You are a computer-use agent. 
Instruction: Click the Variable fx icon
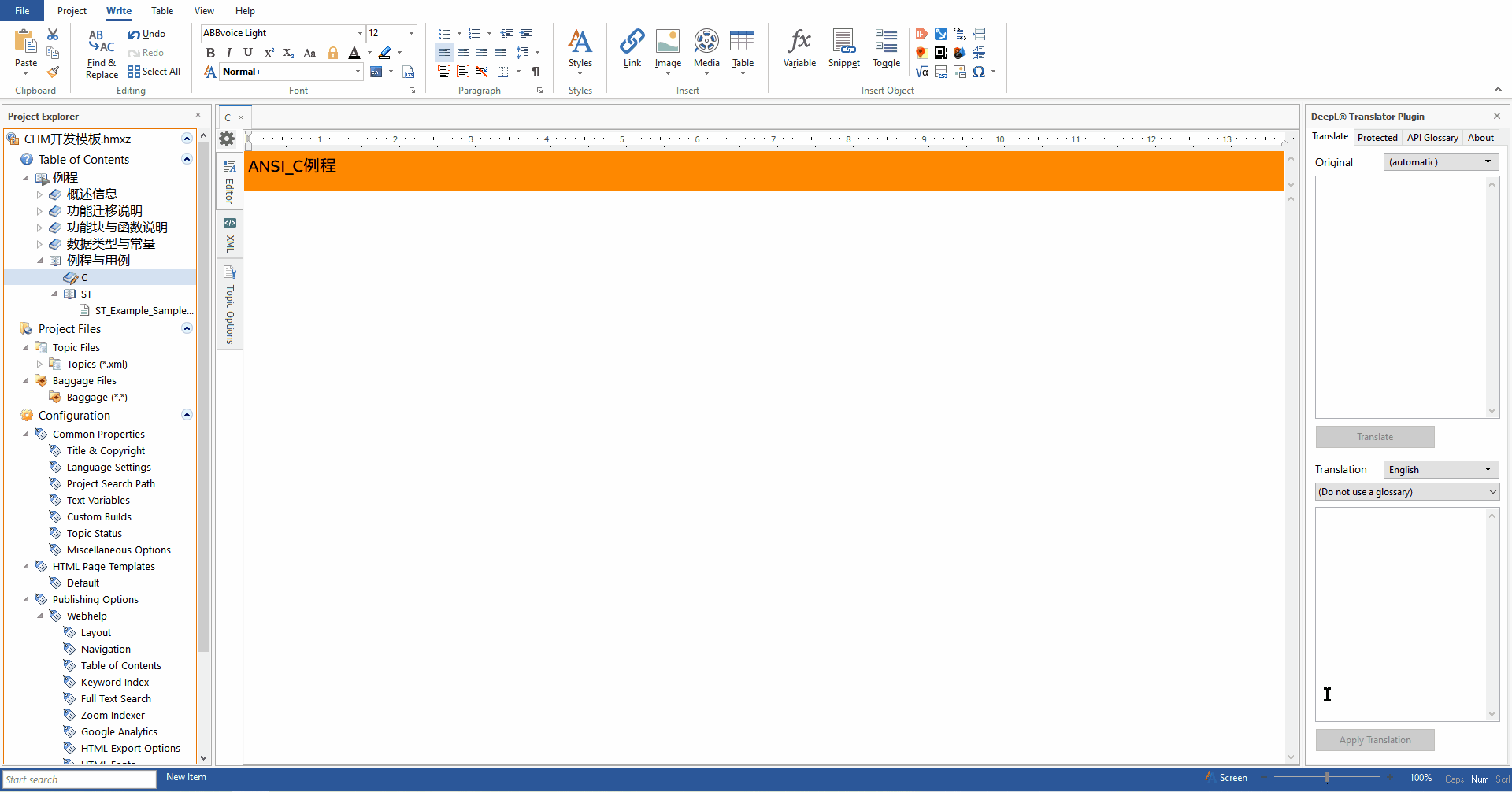point(799,42)
